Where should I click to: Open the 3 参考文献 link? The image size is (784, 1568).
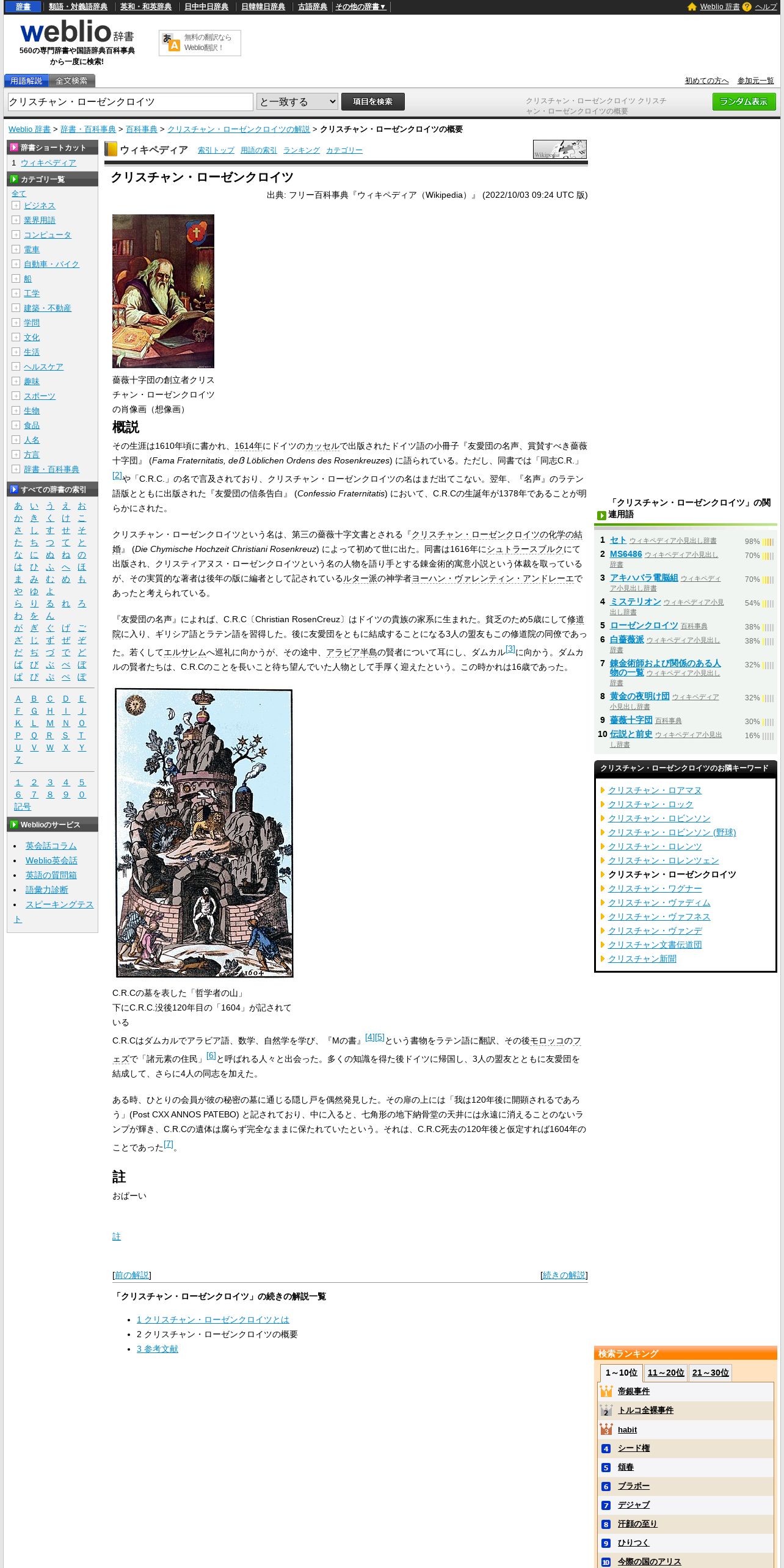coord(158,1349)
